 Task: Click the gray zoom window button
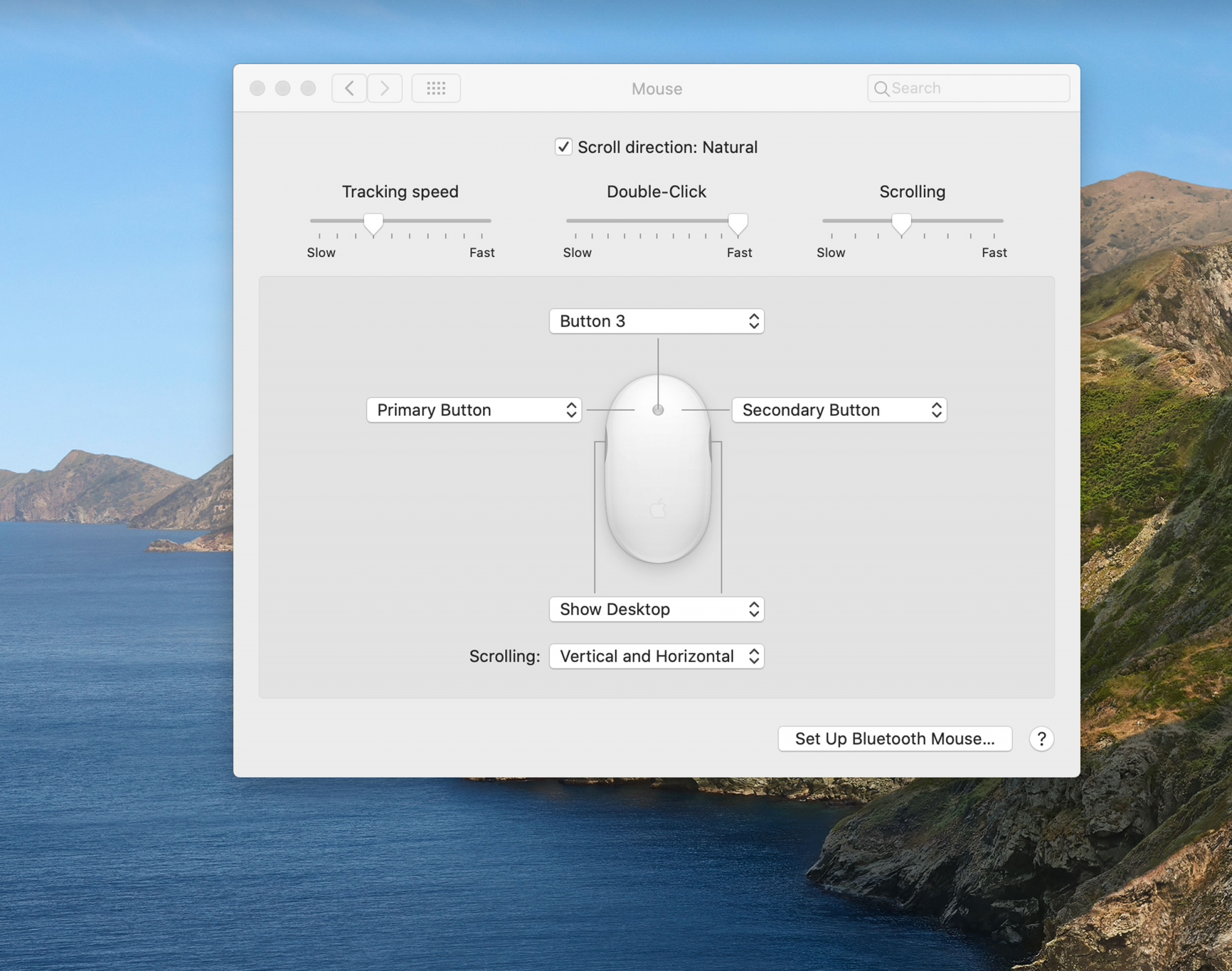[x=308, y=88]
